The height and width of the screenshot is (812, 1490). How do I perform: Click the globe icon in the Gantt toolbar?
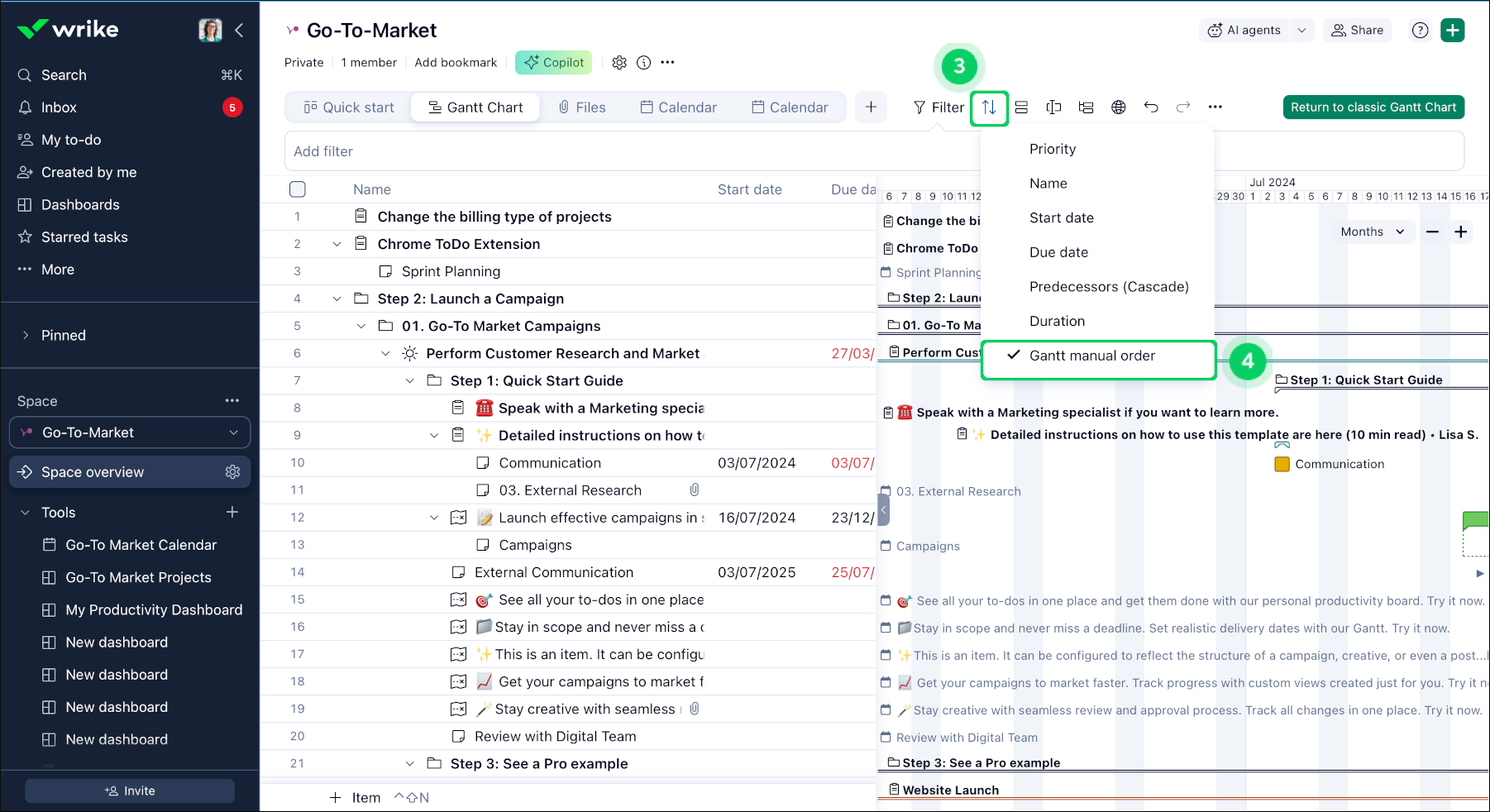(x=1119, y=107)
